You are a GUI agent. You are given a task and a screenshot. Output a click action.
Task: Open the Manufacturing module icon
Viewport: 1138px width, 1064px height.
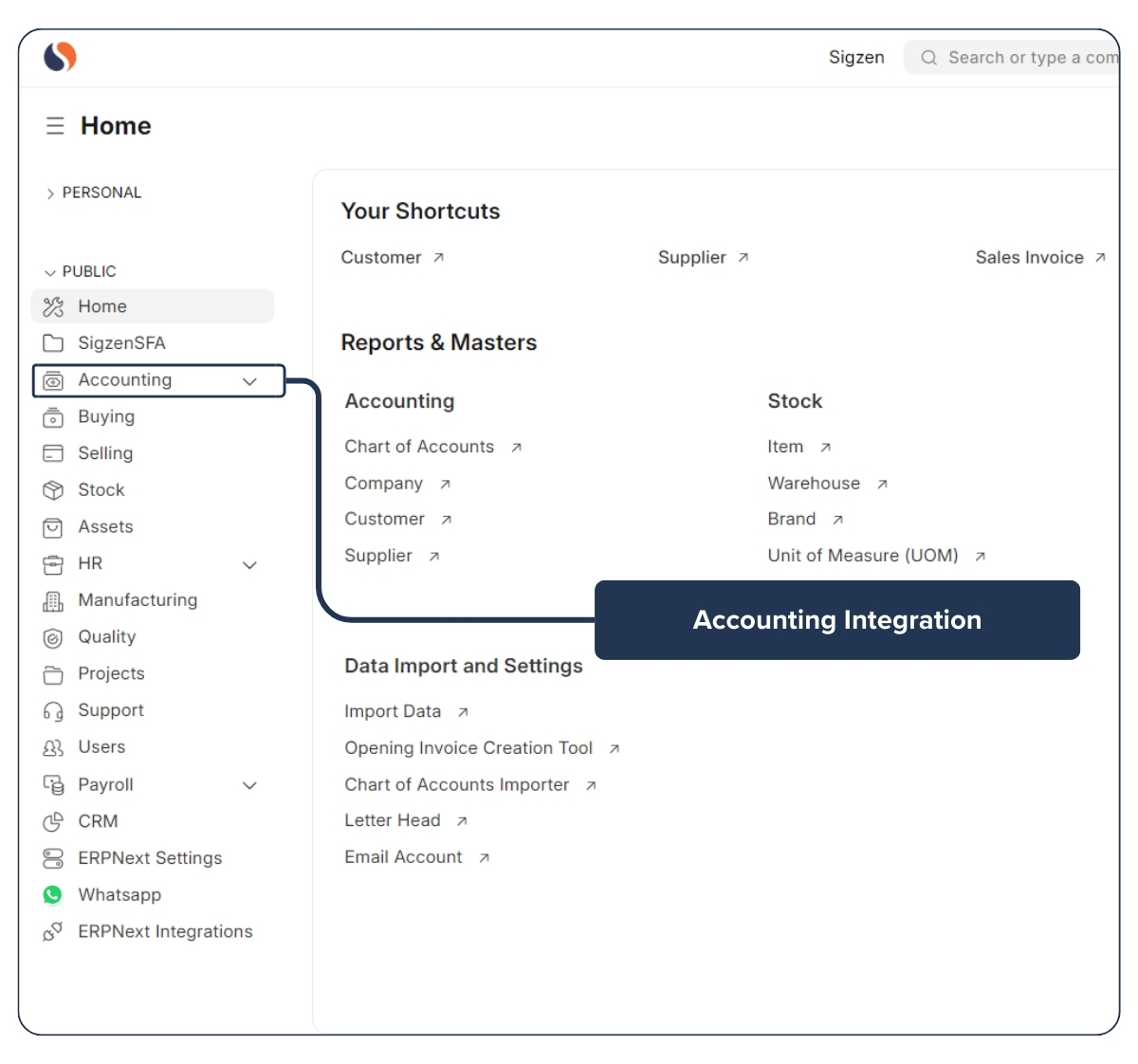pos(52,600)
